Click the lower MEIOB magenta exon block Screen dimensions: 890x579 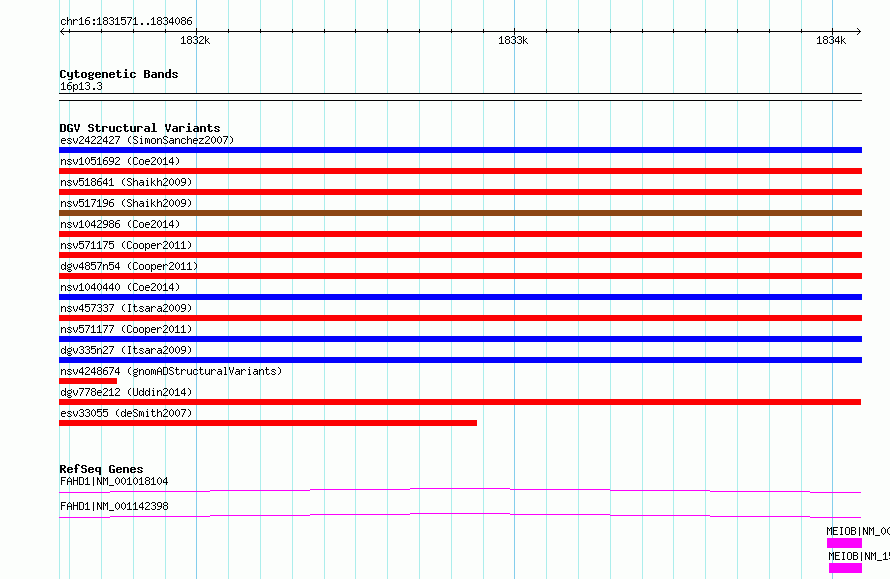(x=845, y=568)
